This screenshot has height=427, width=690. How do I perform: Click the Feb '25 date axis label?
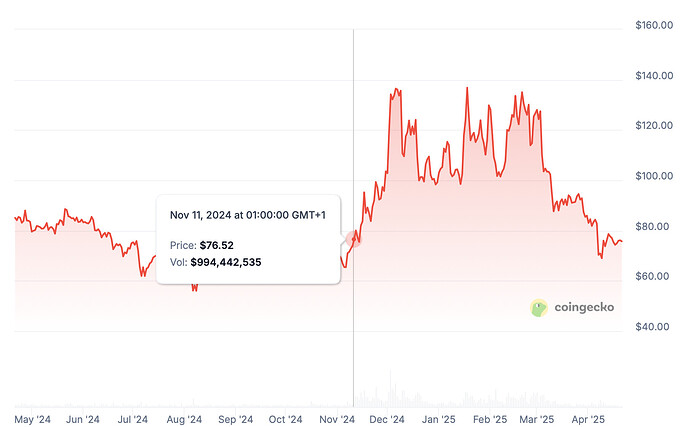point(490,420)
